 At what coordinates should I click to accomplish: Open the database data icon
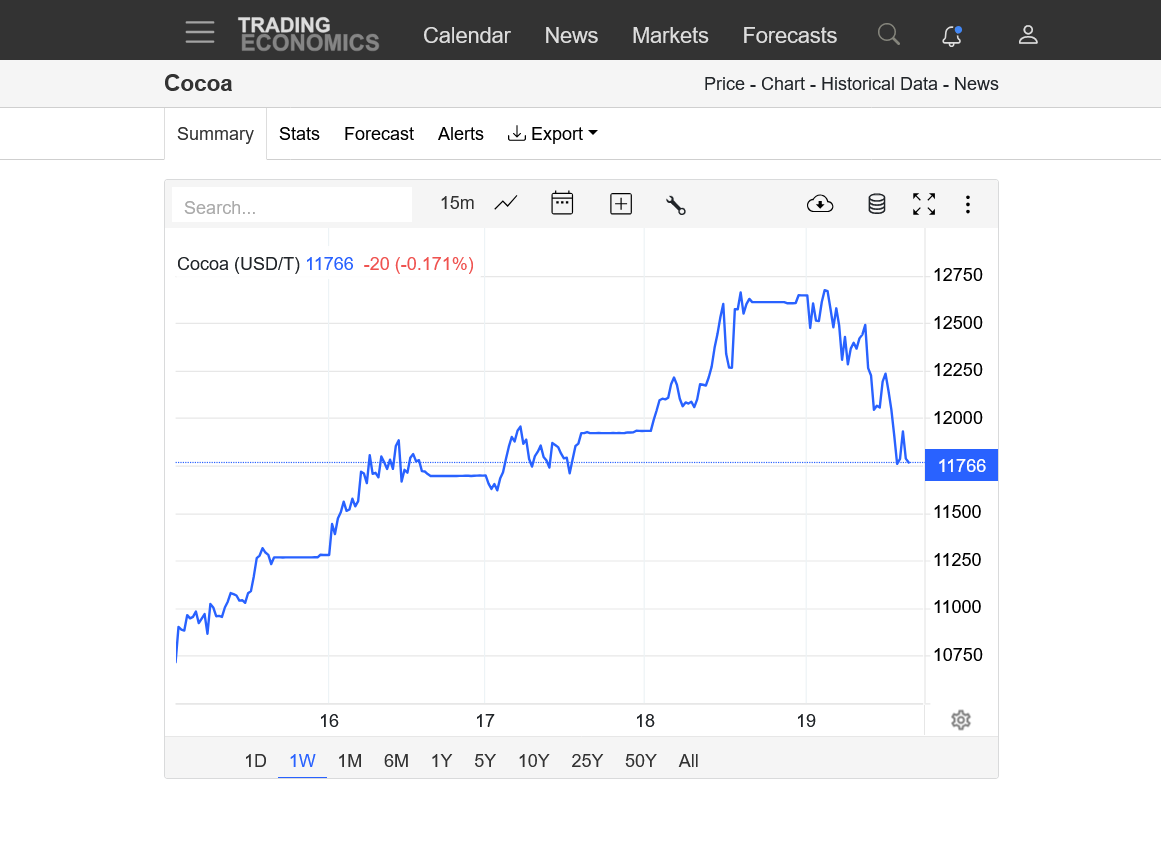[x=877, y=204]
